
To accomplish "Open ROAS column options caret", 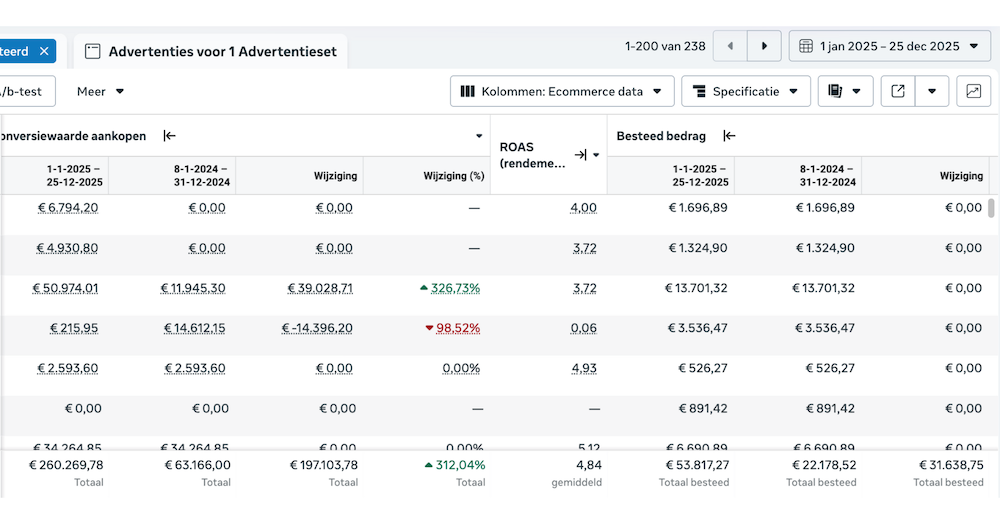I will tap(596, 155).
